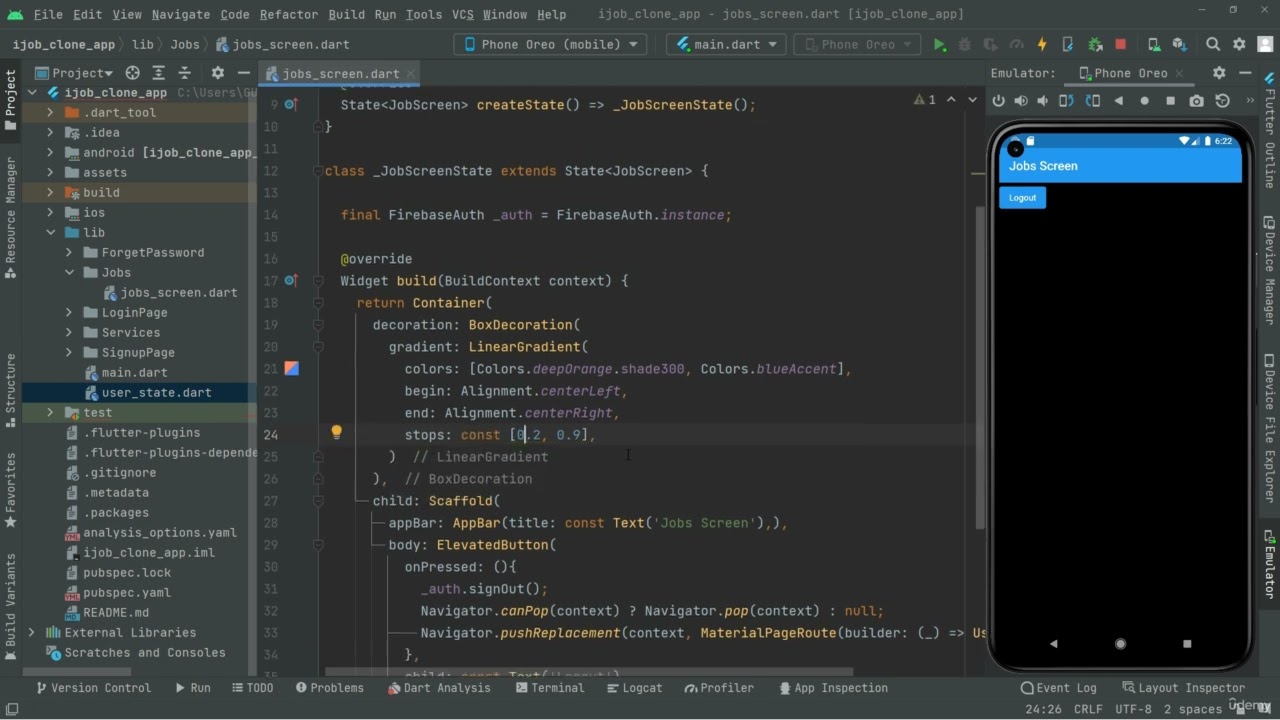Open the Refactor menu

(287, 14)
